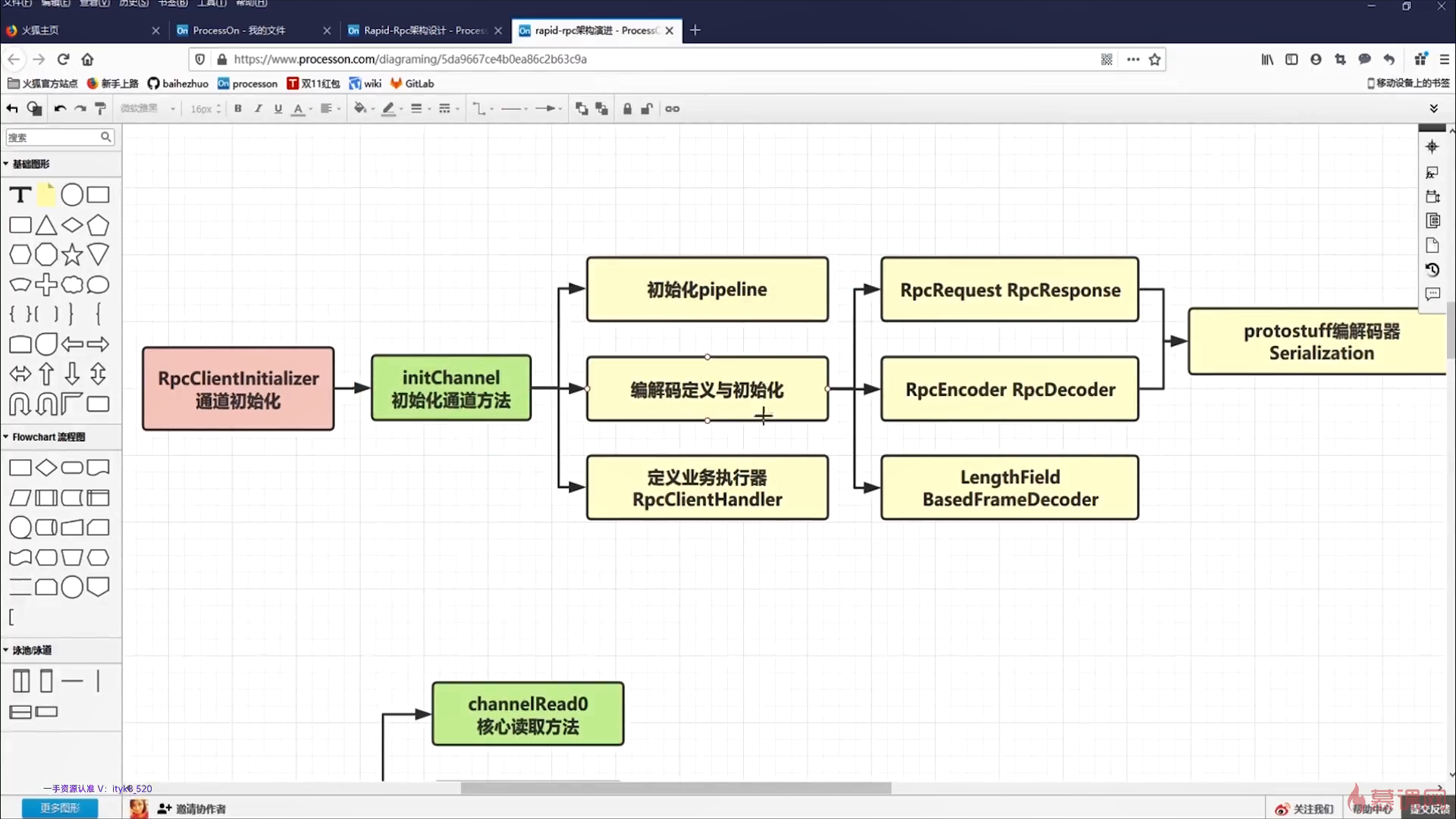Viewport: 1456px width, 819px height.
Task: Click the fill color paint bucket
Action: tap(360, 108)
